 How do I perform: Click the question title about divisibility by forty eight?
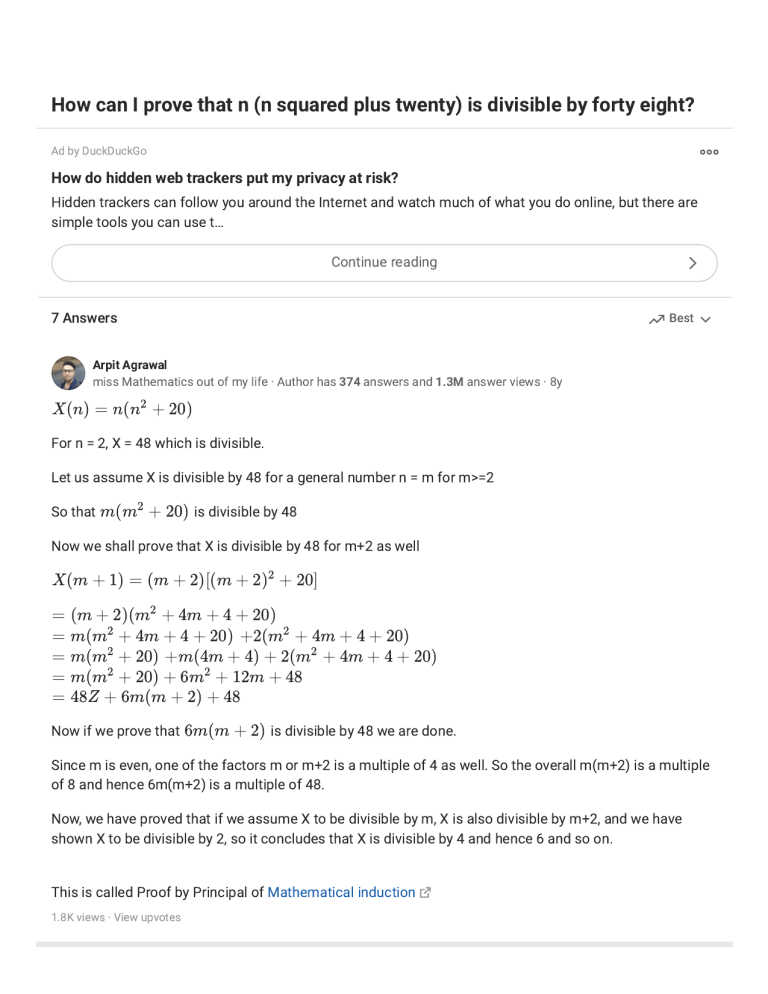(375, 104)
